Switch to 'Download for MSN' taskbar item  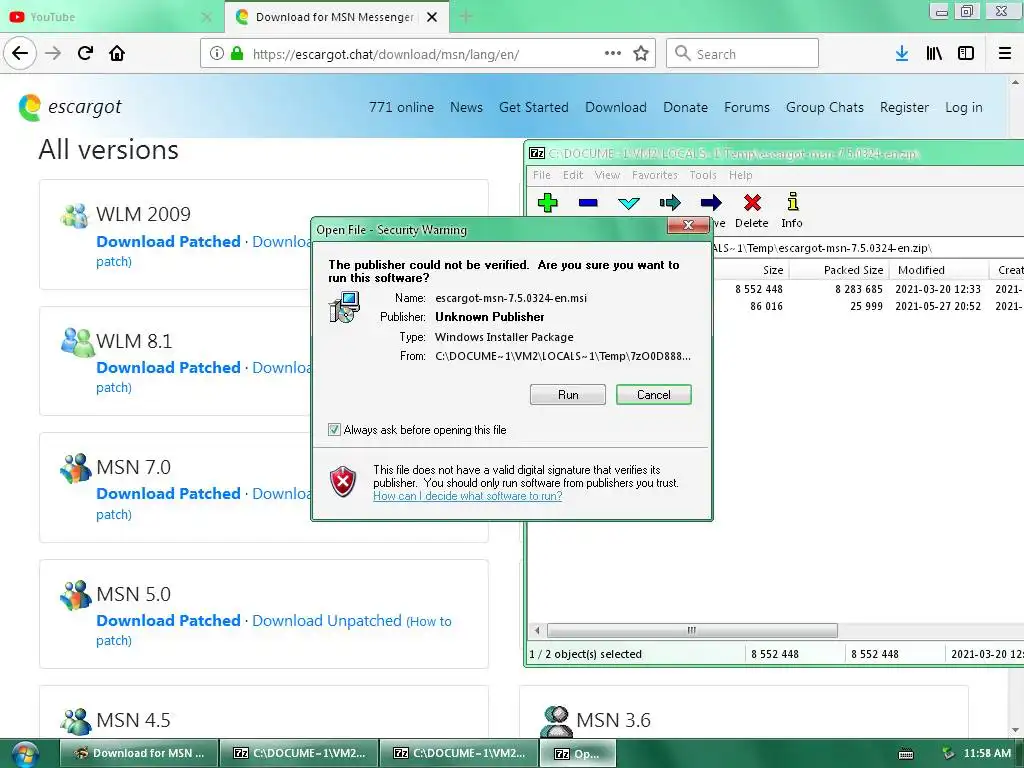[138, 753]
